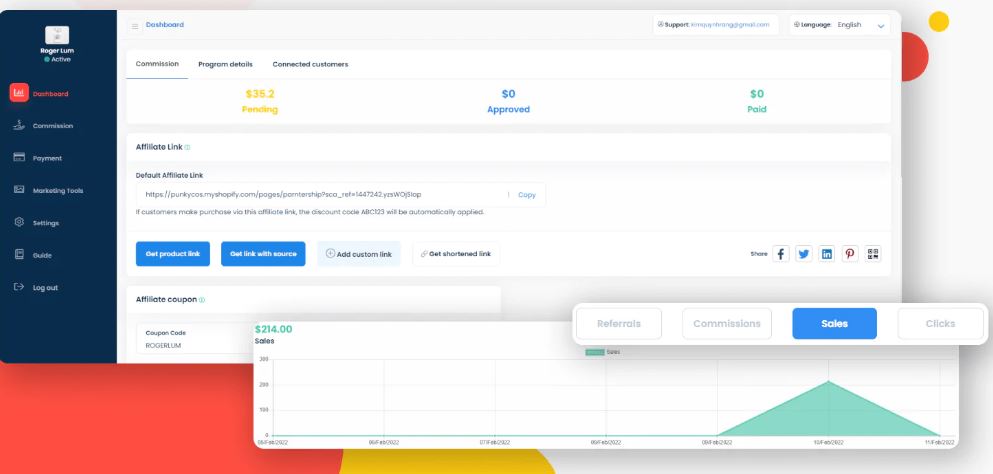Open Settings gear icon in sidebar

click(19, 222)
